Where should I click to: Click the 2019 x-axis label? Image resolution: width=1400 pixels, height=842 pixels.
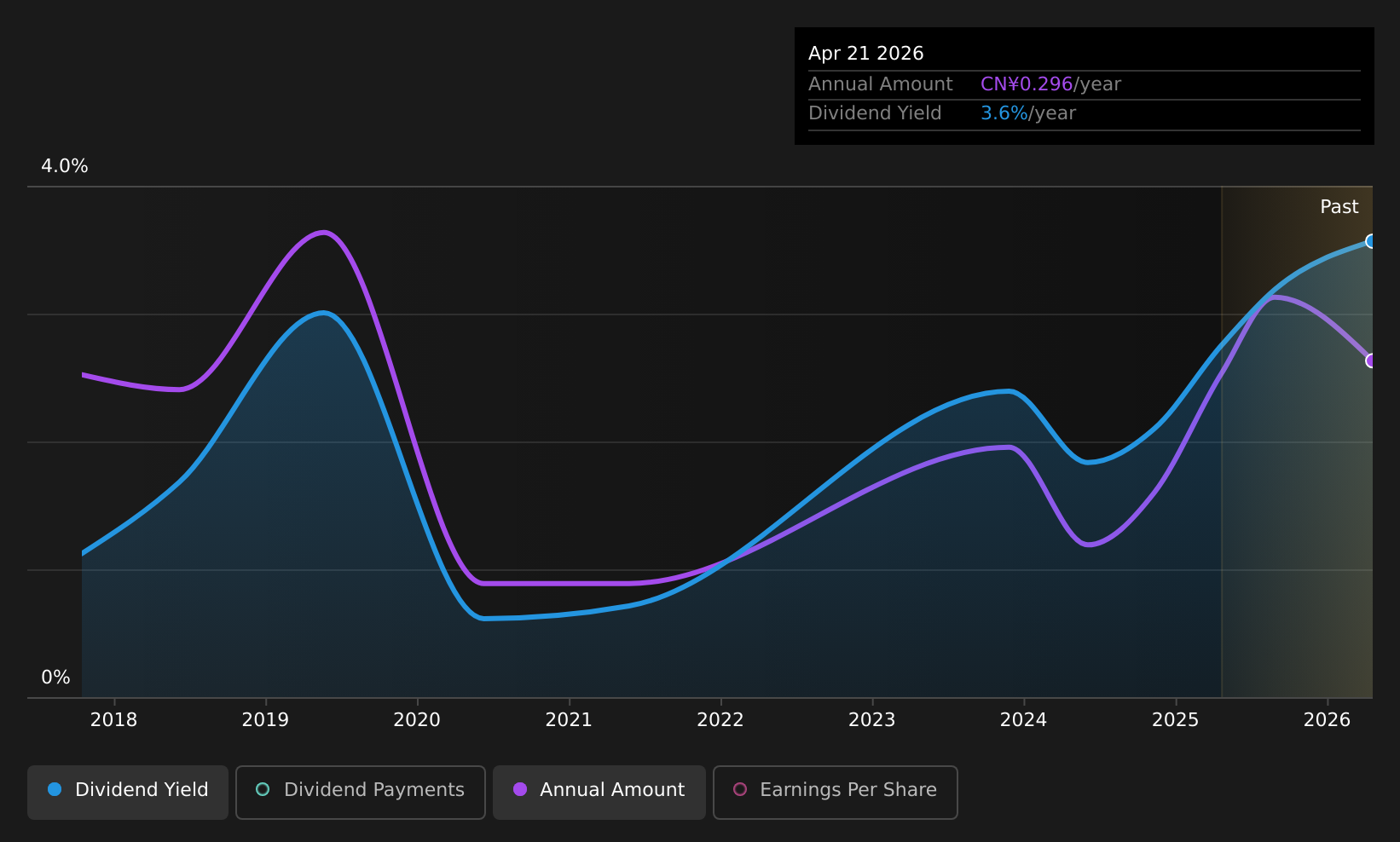[x=265, y=720]
